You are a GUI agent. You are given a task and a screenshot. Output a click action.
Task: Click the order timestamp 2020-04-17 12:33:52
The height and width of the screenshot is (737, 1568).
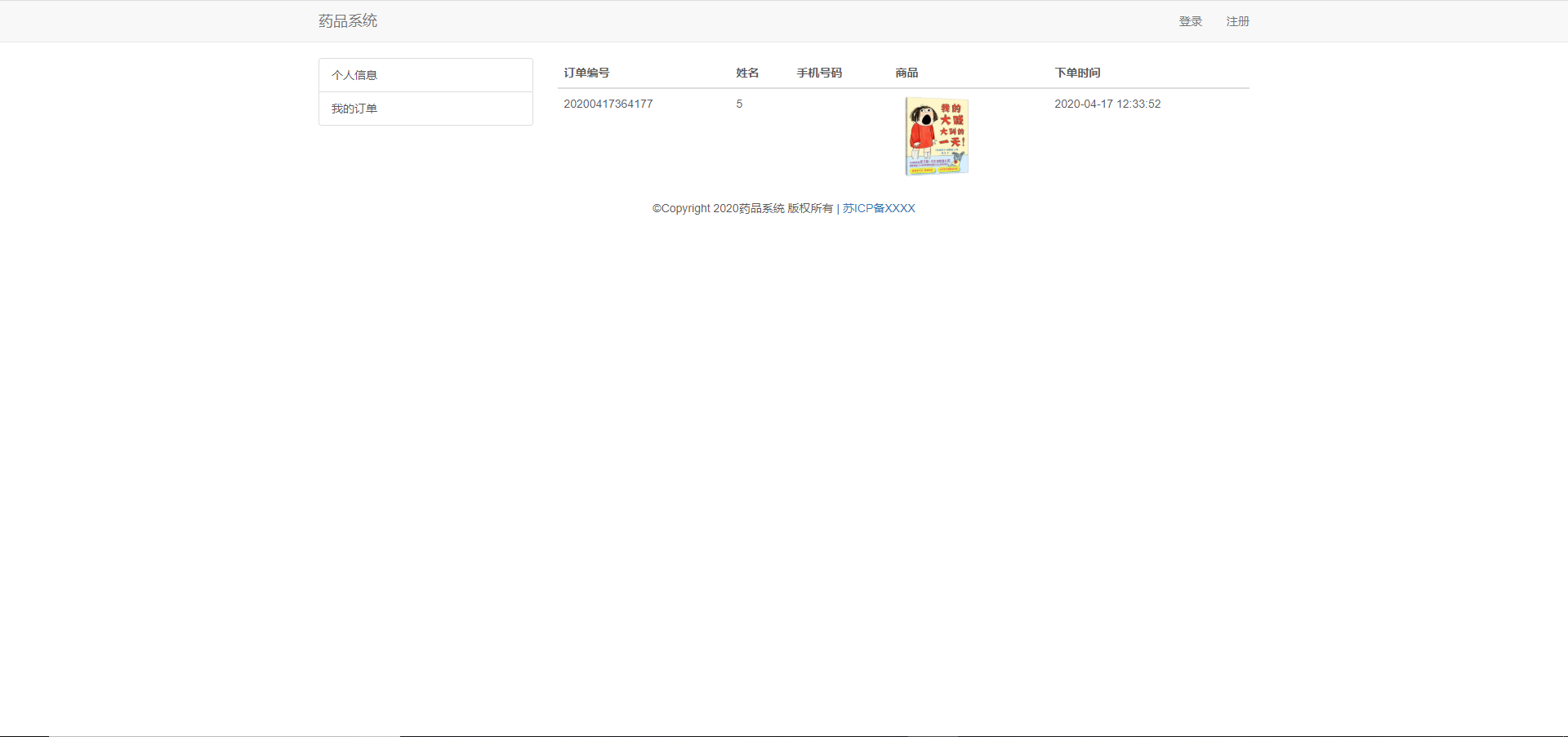[1107, 104]
